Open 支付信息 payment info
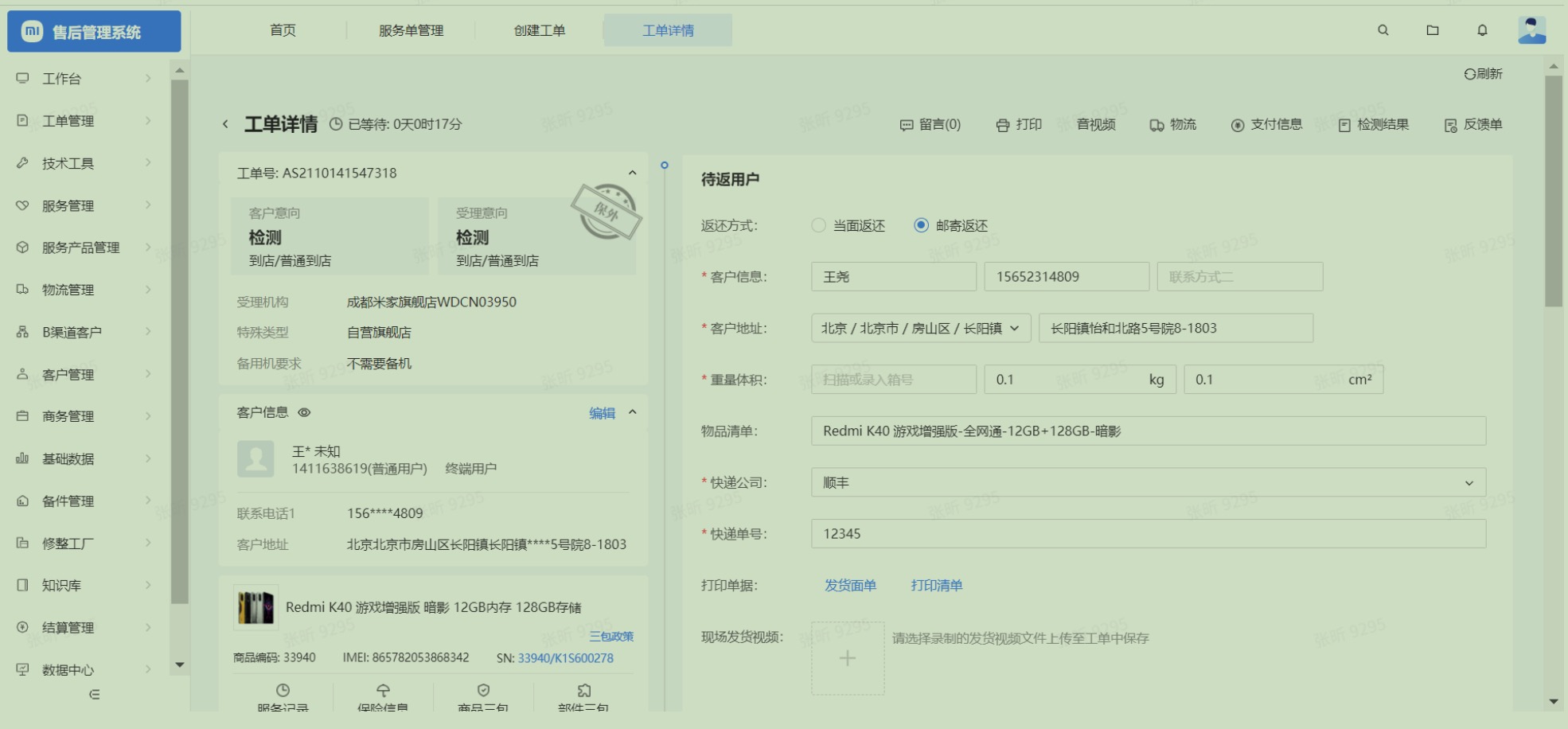The height and width of the screenshot is (729, 1568). (1267, 125)
